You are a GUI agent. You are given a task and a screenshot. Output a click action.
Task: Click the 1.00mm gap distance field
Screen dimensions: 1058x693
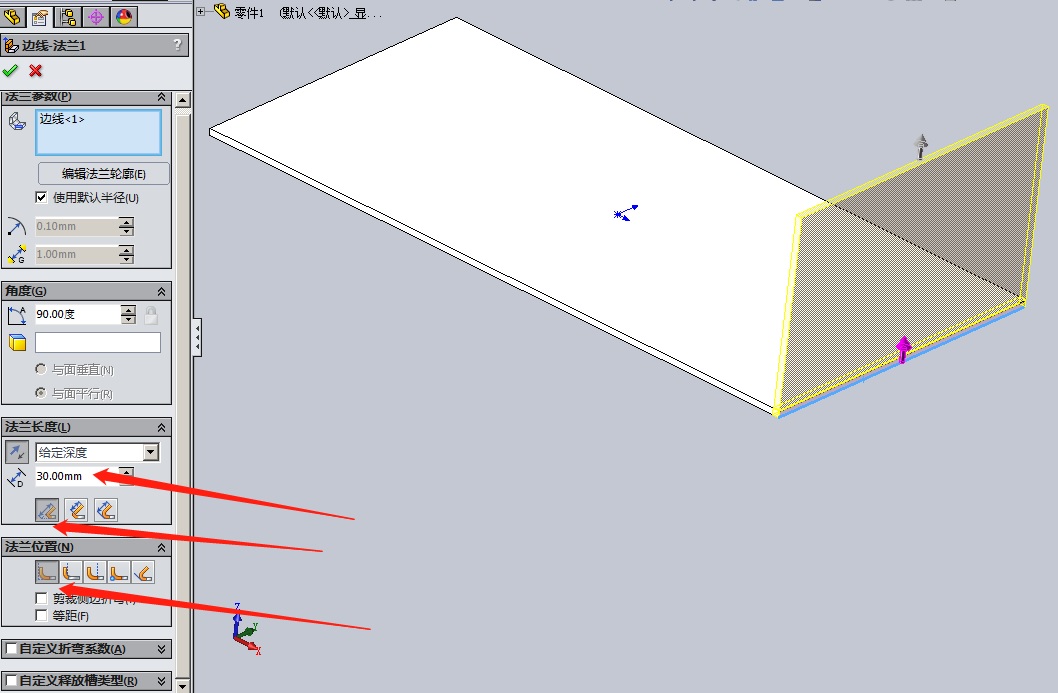pos(76,254)
